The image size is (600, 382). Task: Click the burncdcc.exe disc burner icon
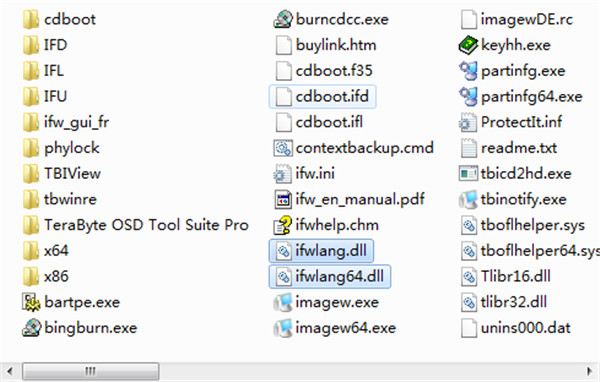point(283,19)
